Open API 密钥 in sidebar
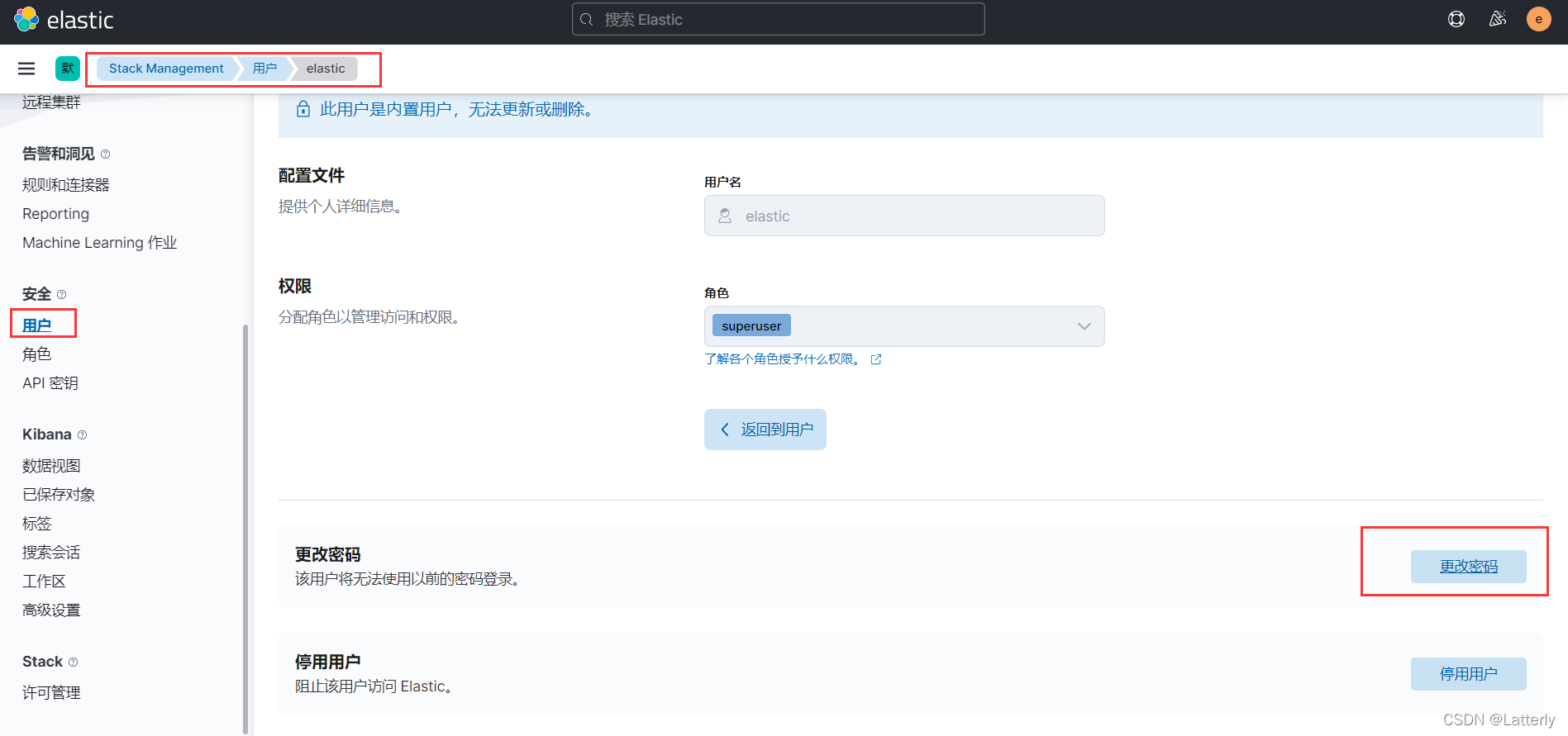Viewport: 1568px width, 736px height. coord(50,383)
